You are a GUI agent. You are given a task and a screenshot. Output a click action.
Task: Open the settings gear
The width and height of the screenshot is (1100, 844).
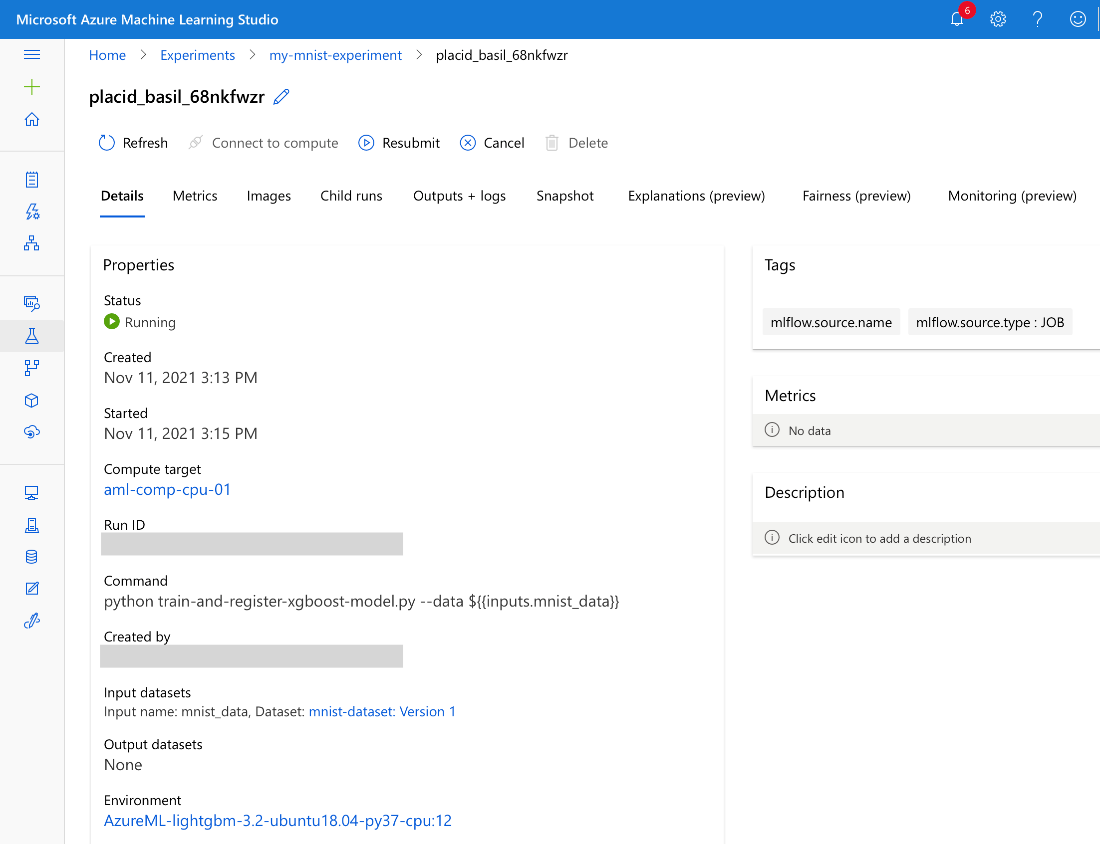pyautogui.click(x=998, y=19)
